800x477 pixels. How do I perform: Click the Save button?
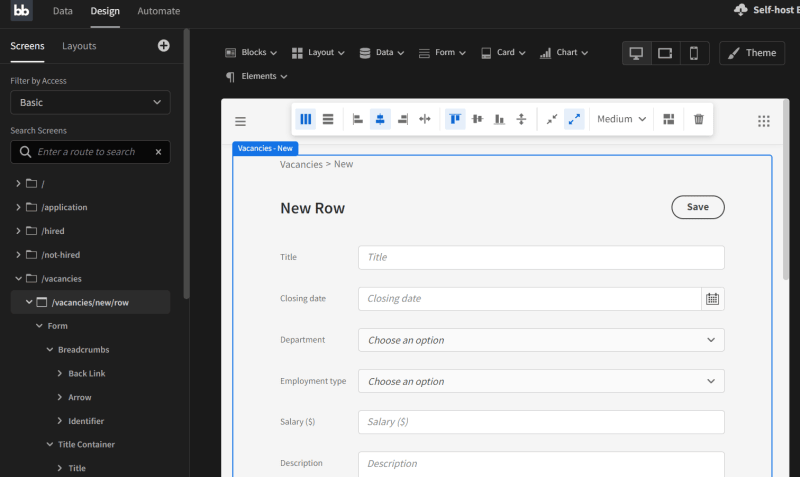[697, 207]
